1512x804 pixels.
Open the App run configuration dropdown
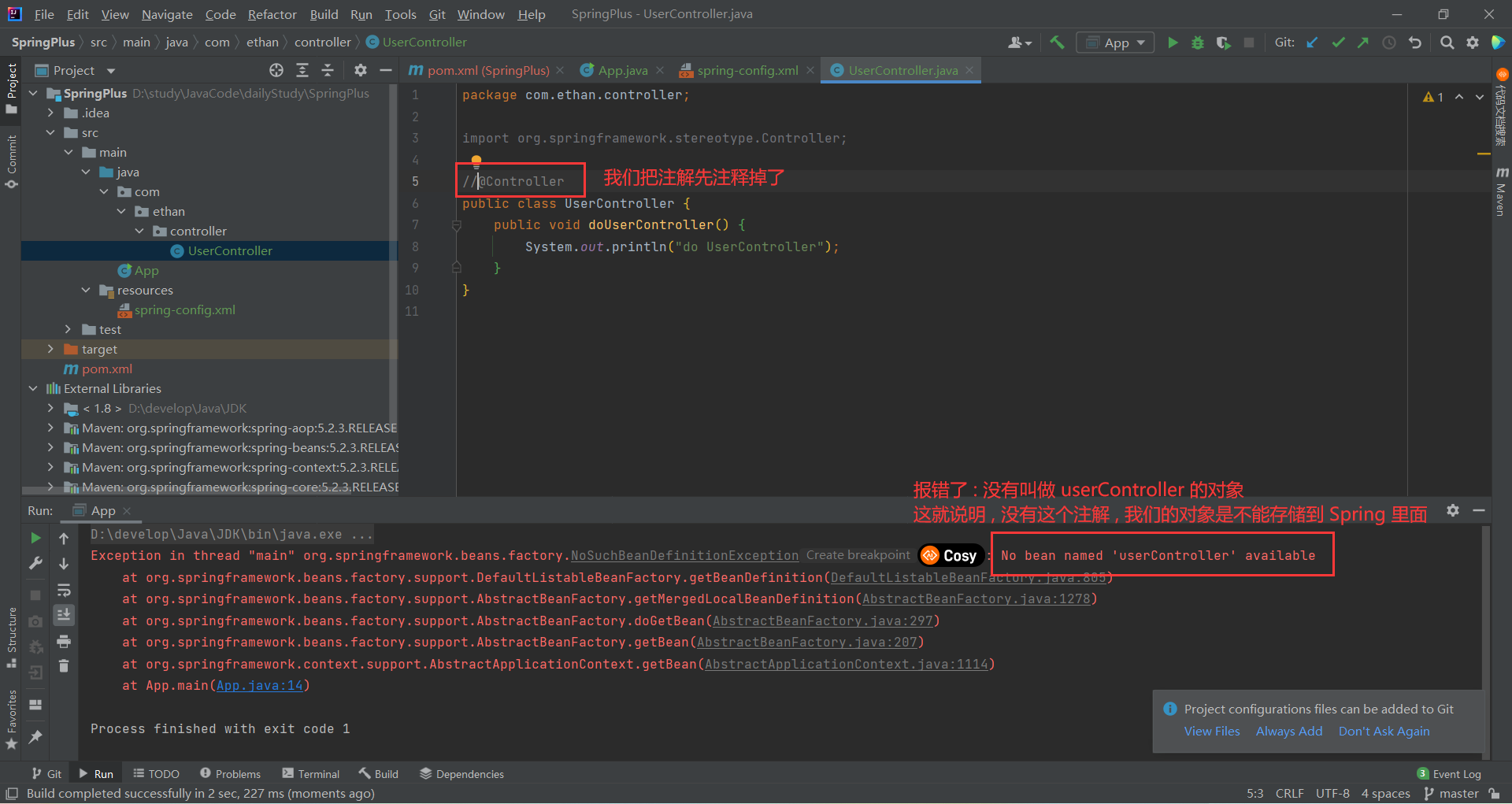[x=1115, y=43]
